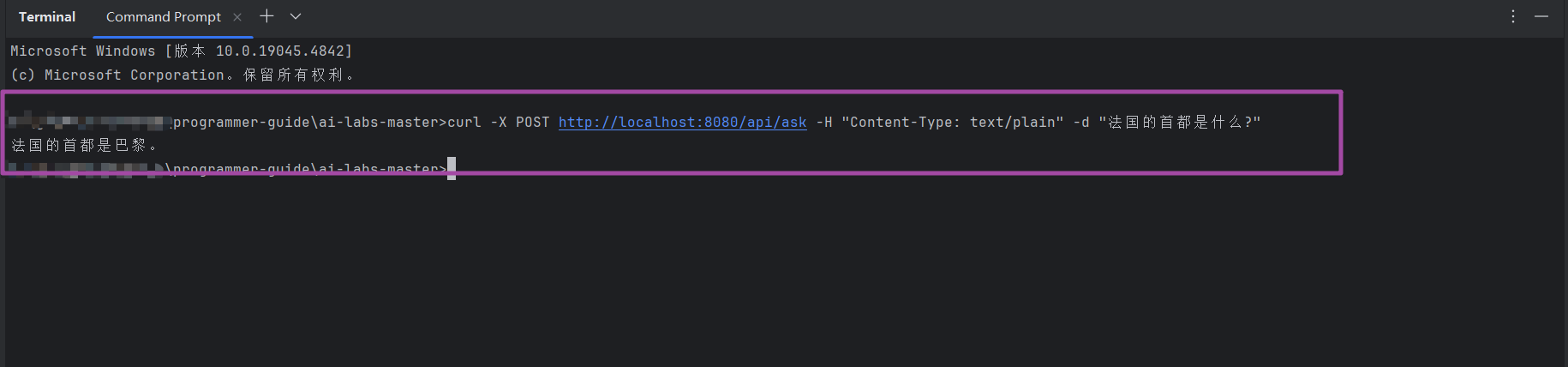Close the Command Prompt tab
The height and width of the screenshot is (367, 1568).
(x=237, y=17)
